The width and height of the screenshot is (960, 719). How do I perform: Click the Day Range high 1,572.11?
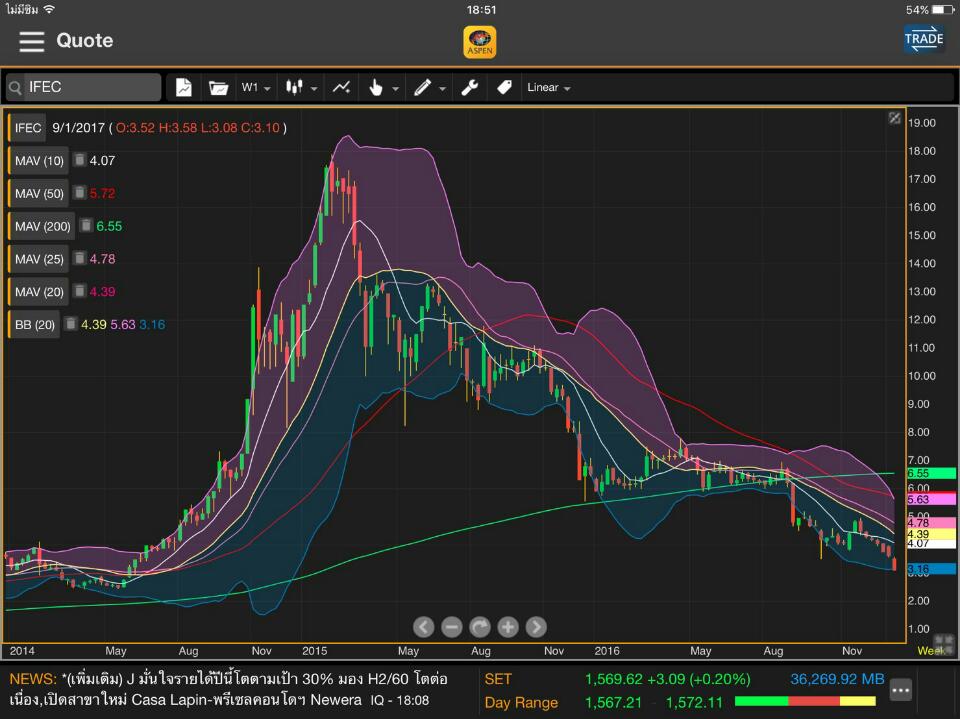[694, 702]
